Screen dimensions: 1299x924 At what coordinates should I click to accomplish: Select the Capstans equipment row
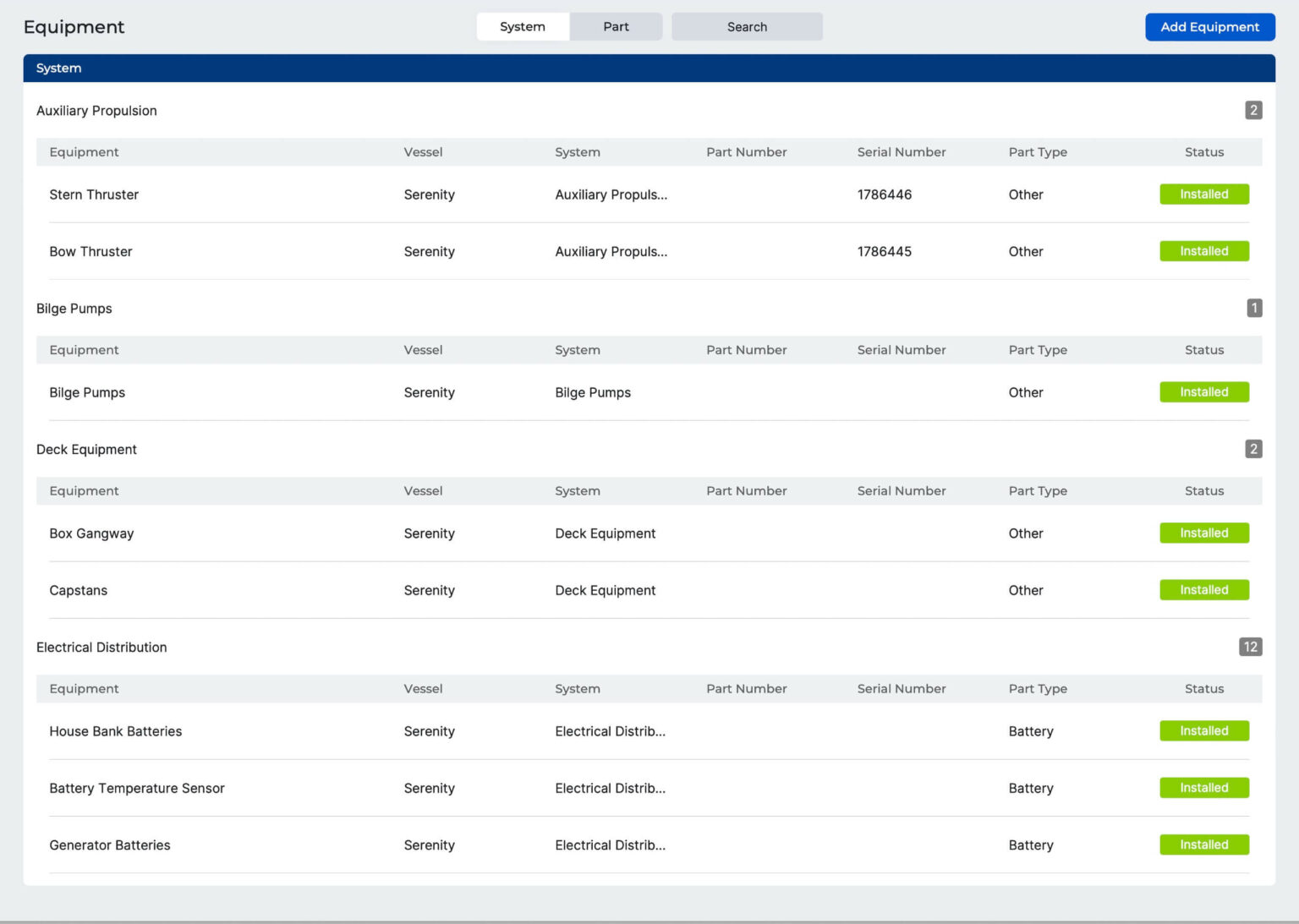78,590
